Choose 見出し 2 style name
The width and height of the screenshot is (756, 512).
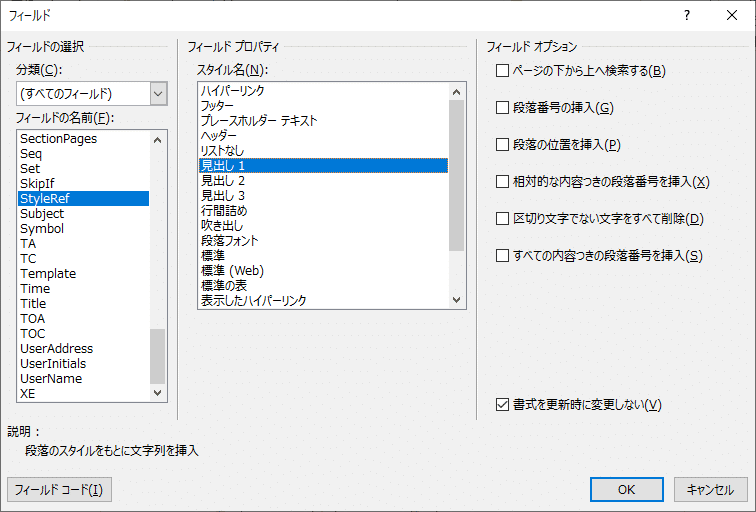(x=223, y=181)
